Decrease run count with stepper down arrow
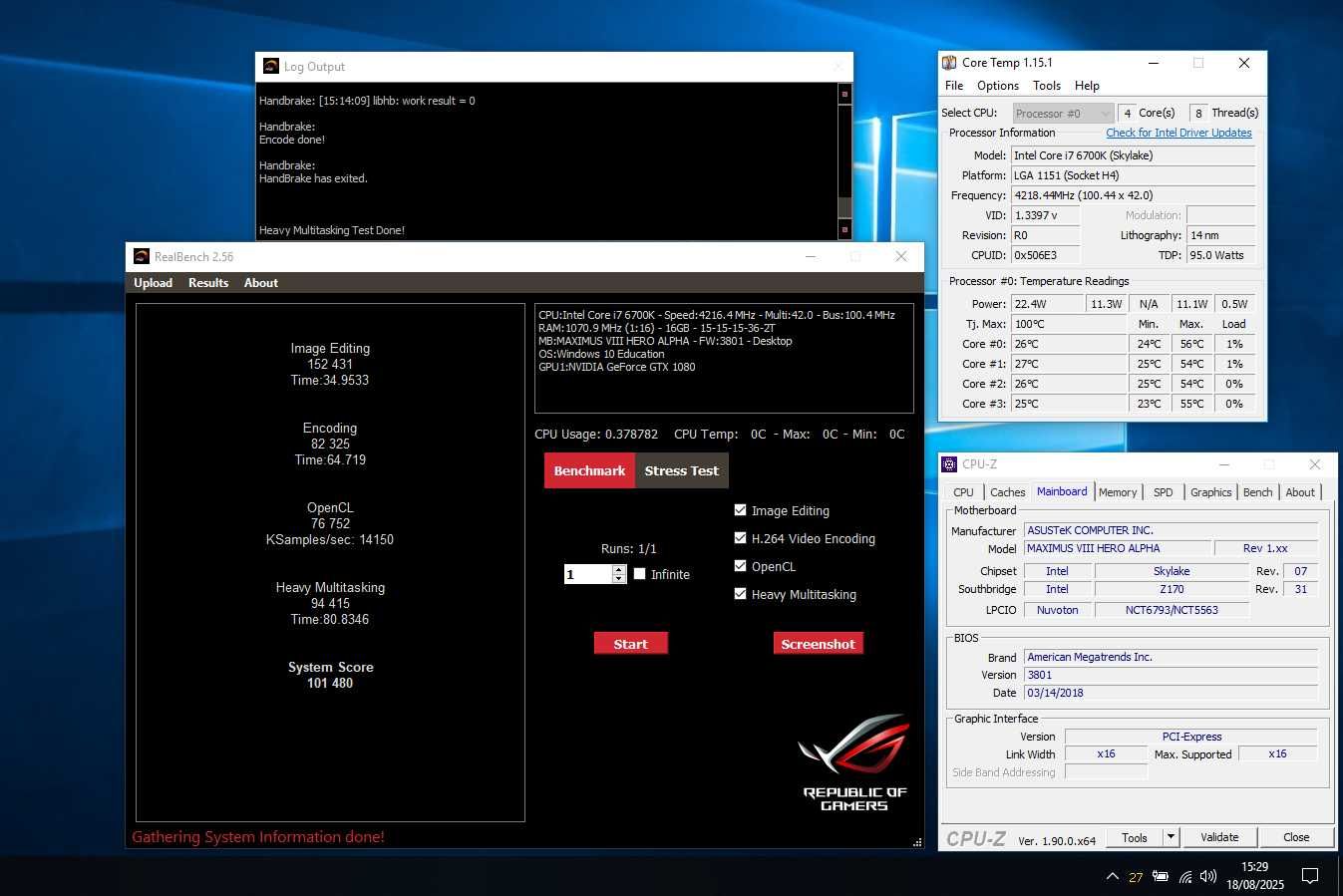1343x896 pixels. click(619, 579)
